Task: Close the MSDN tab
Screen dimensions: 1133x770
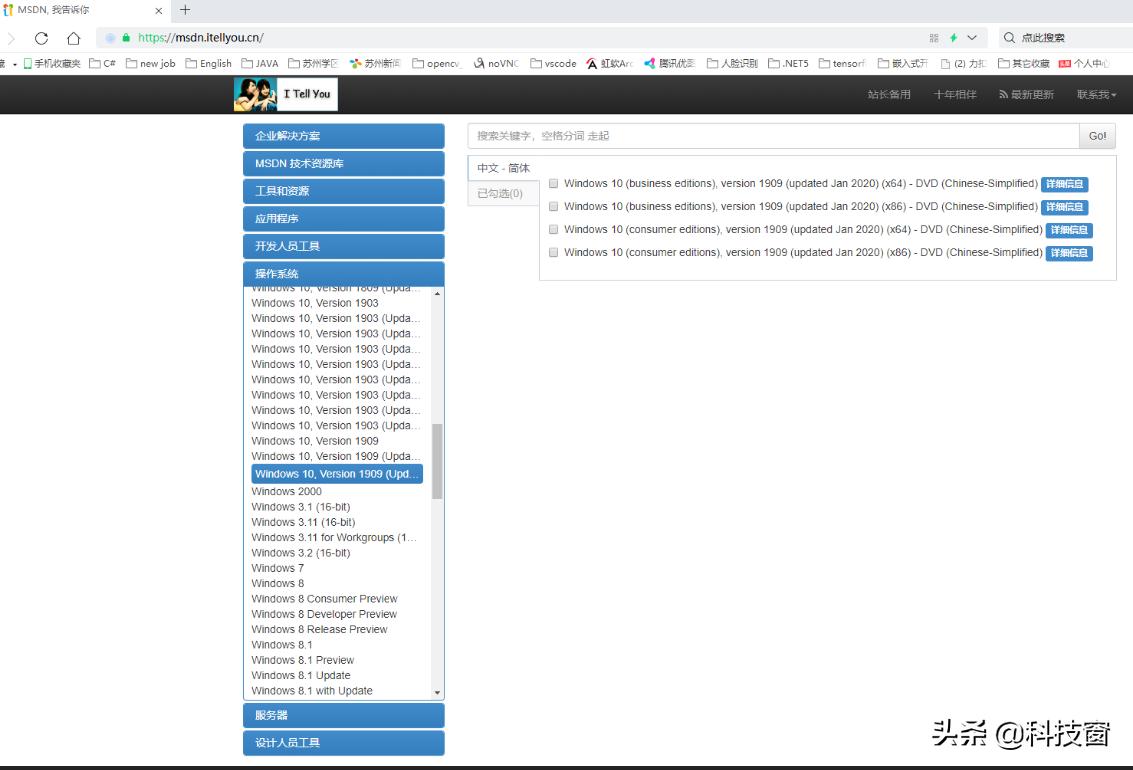Action: 159,10
